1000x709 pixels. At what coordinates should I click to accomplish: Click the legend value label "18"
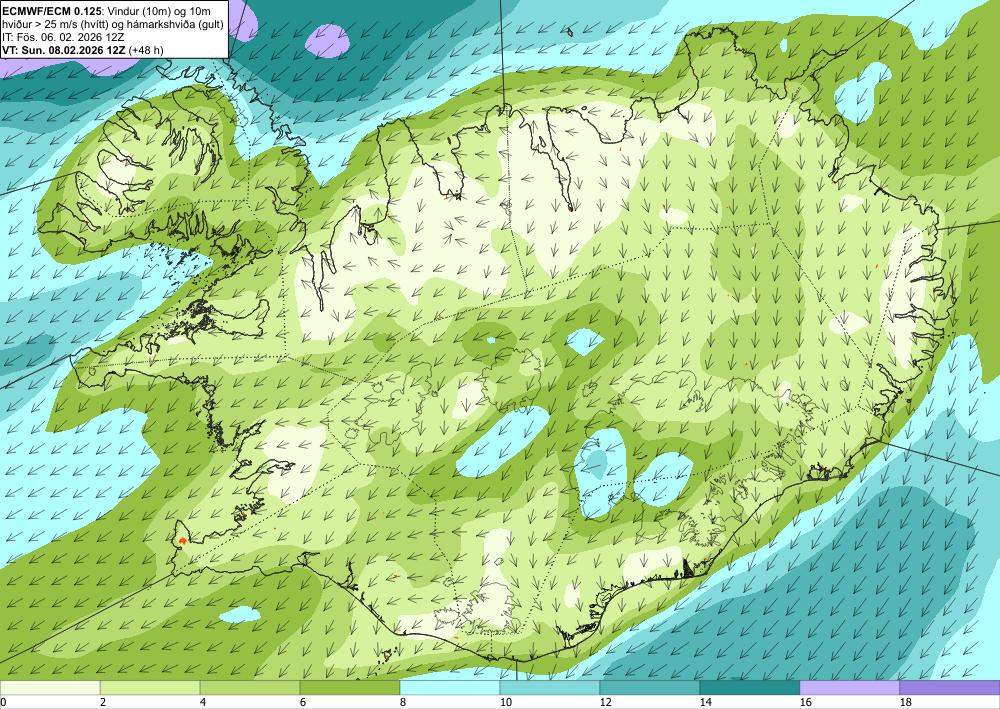(905, 703)
